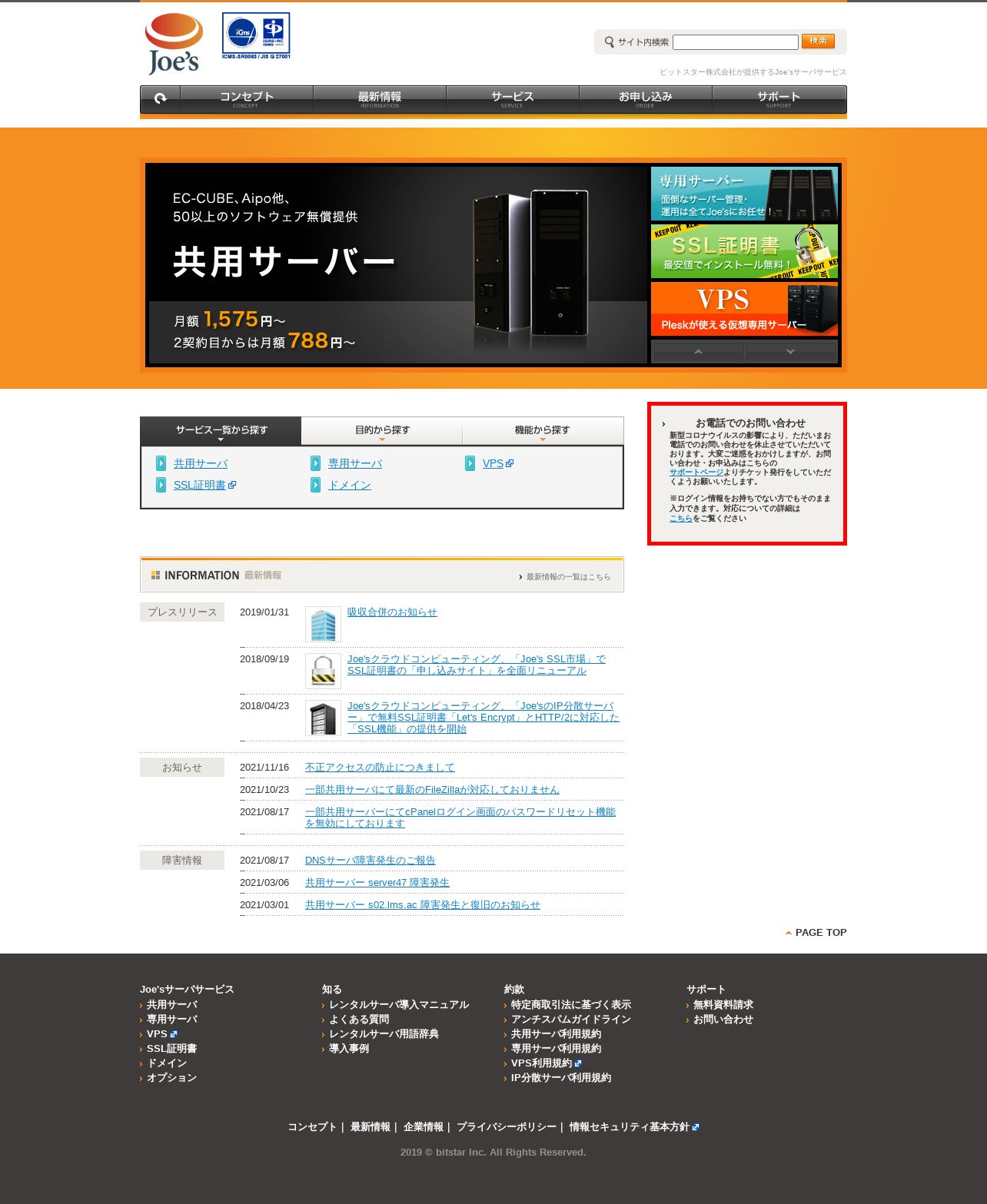This screenshot has height=1204, width=987.
Task: Open the s02.lms.ac 障害 recovery notice
Action: (423, 905)
